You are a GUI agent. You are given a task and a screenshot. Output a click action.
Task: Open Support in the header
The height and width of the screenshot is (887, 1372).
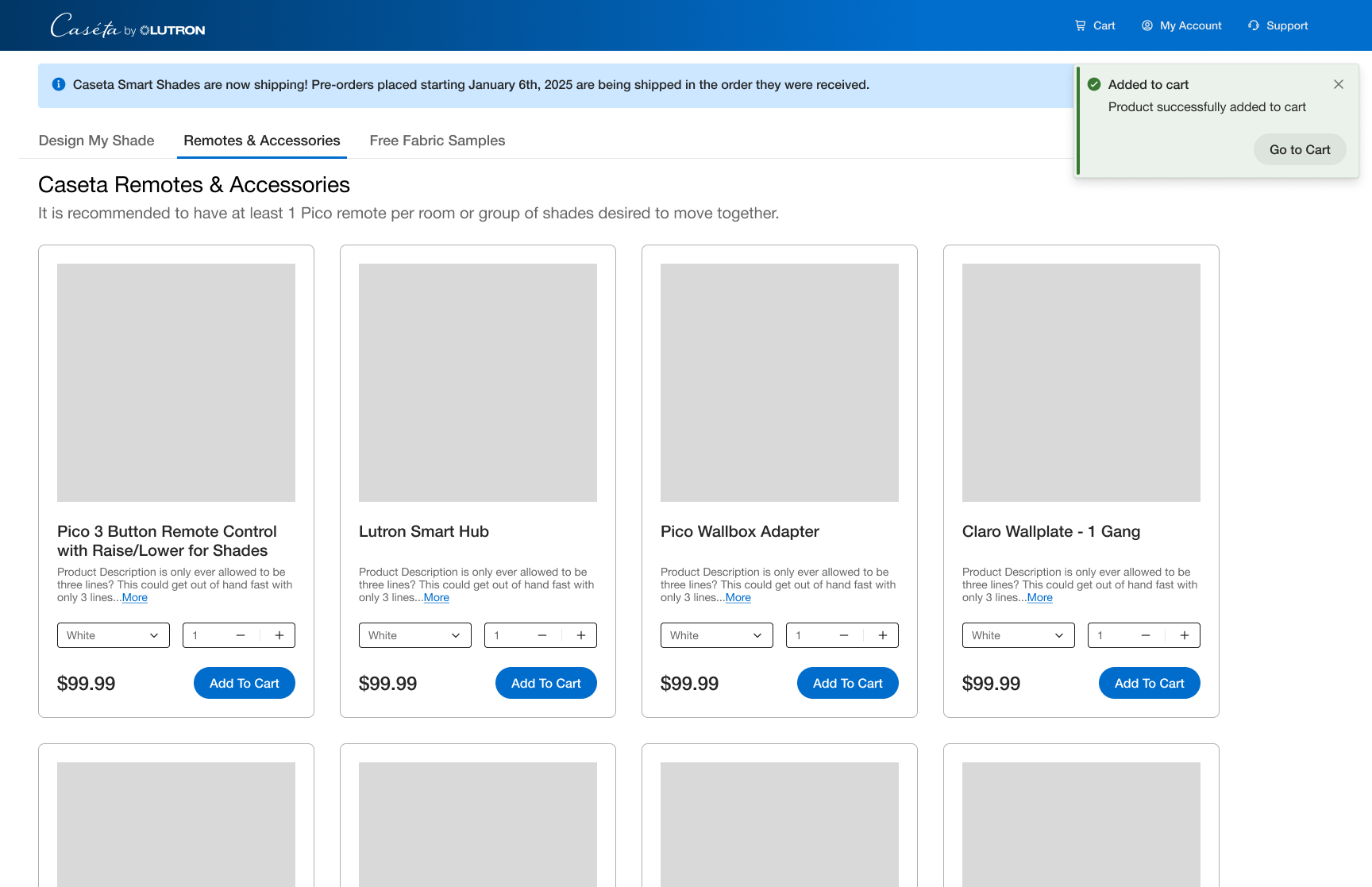1278,25
